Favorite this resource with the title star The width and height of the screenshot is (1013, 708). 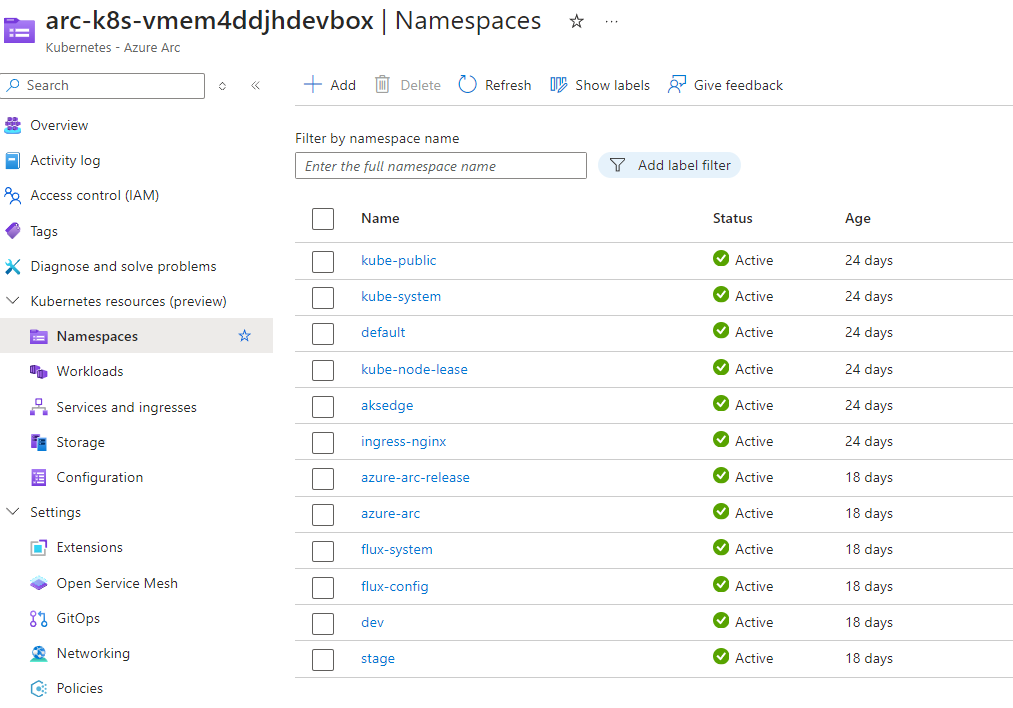(576, 21)
